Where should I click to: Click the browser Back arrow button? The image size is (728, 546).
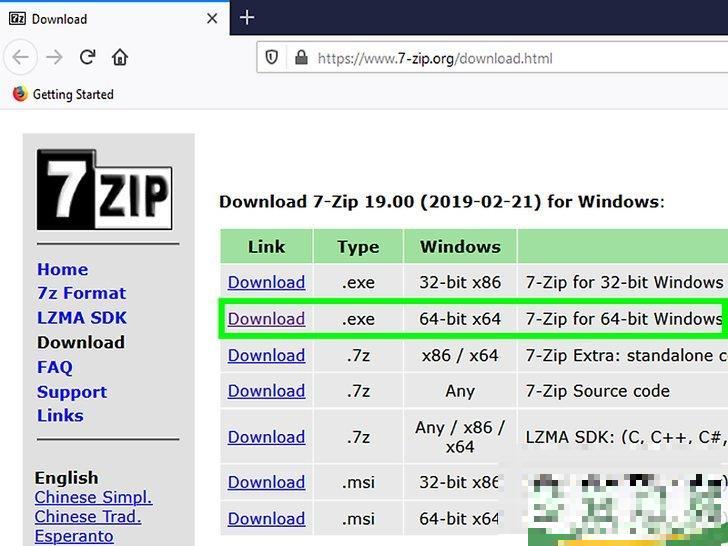click(x=22, y=57)
